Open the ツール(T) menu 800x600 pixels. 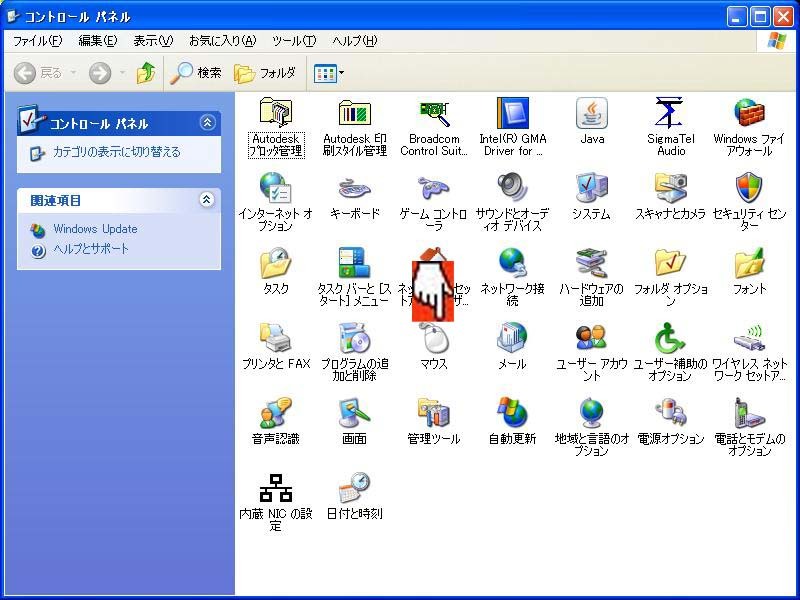coord(293,41)
